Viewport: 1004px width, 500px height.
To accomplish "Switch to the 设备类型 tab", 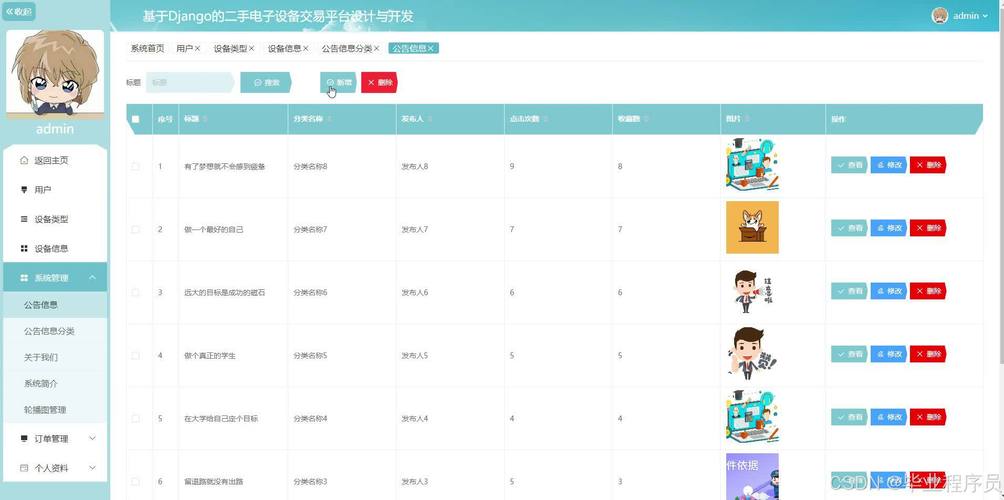I will 230,49.
